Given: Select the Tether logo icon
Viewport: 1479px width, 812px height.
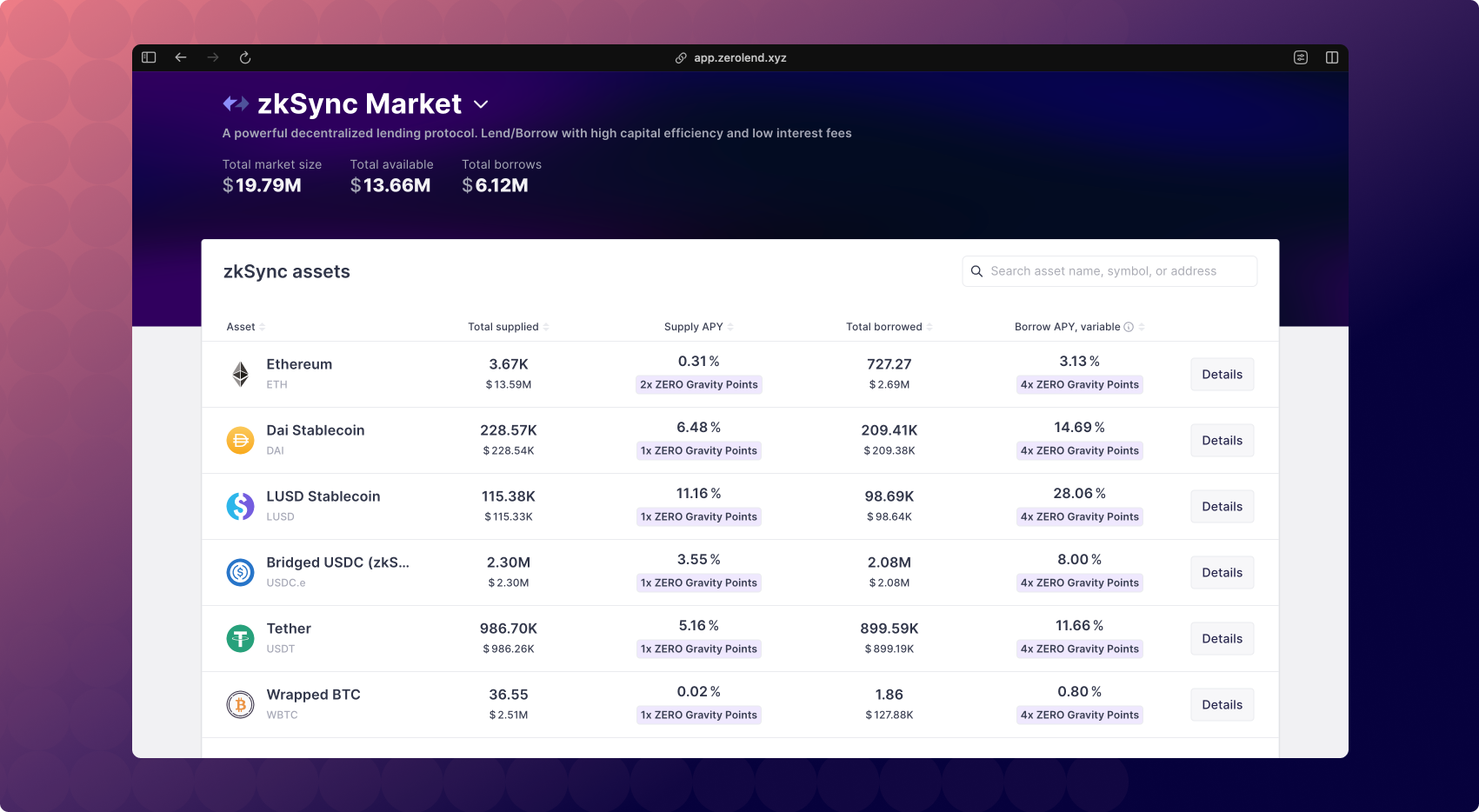Looking at the screenshot, I should pyautogui.click(x=239, y=638).
